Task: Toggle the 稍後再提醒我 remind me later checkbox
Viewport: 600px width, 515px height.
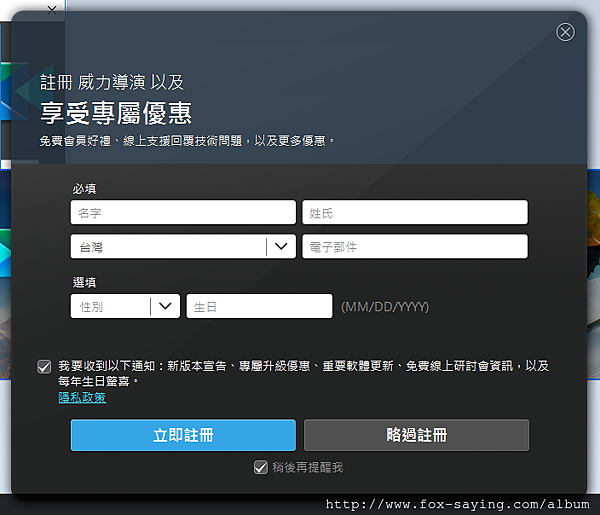Action: pyautogui.click(x=261, y=467)
